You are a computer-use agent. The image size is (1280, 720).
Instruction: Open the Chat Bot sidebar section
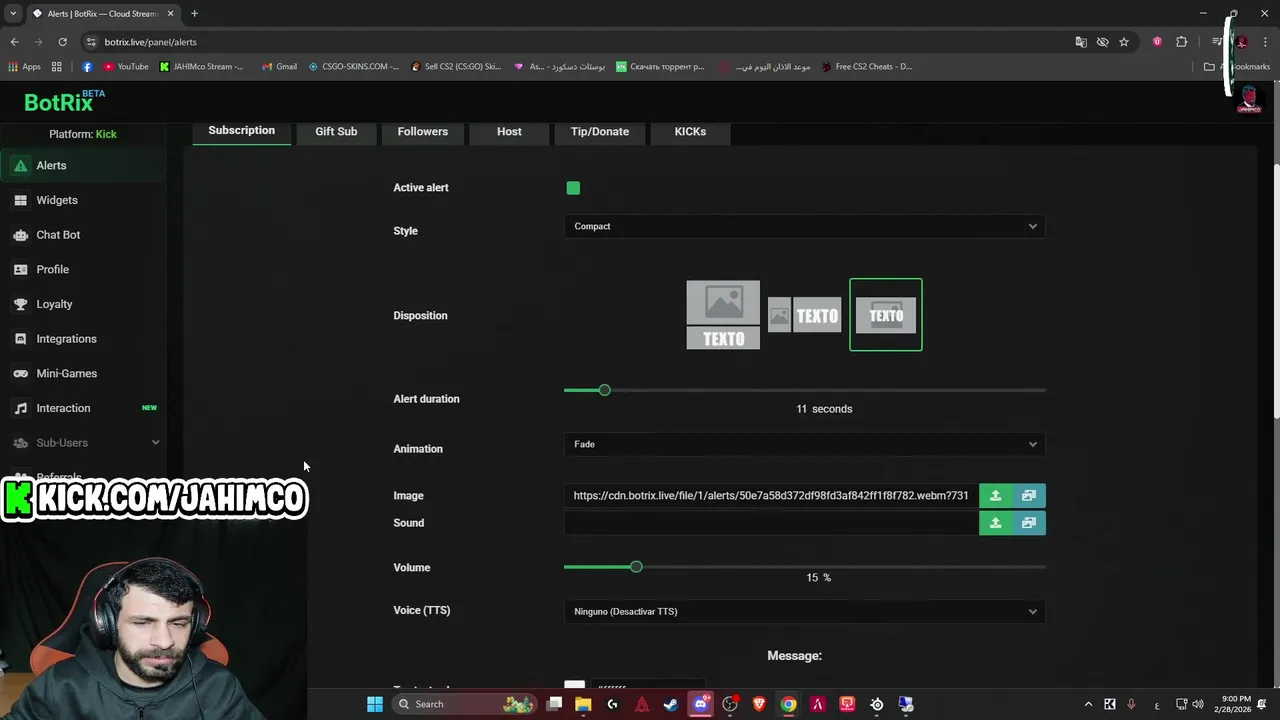point(84,235)
